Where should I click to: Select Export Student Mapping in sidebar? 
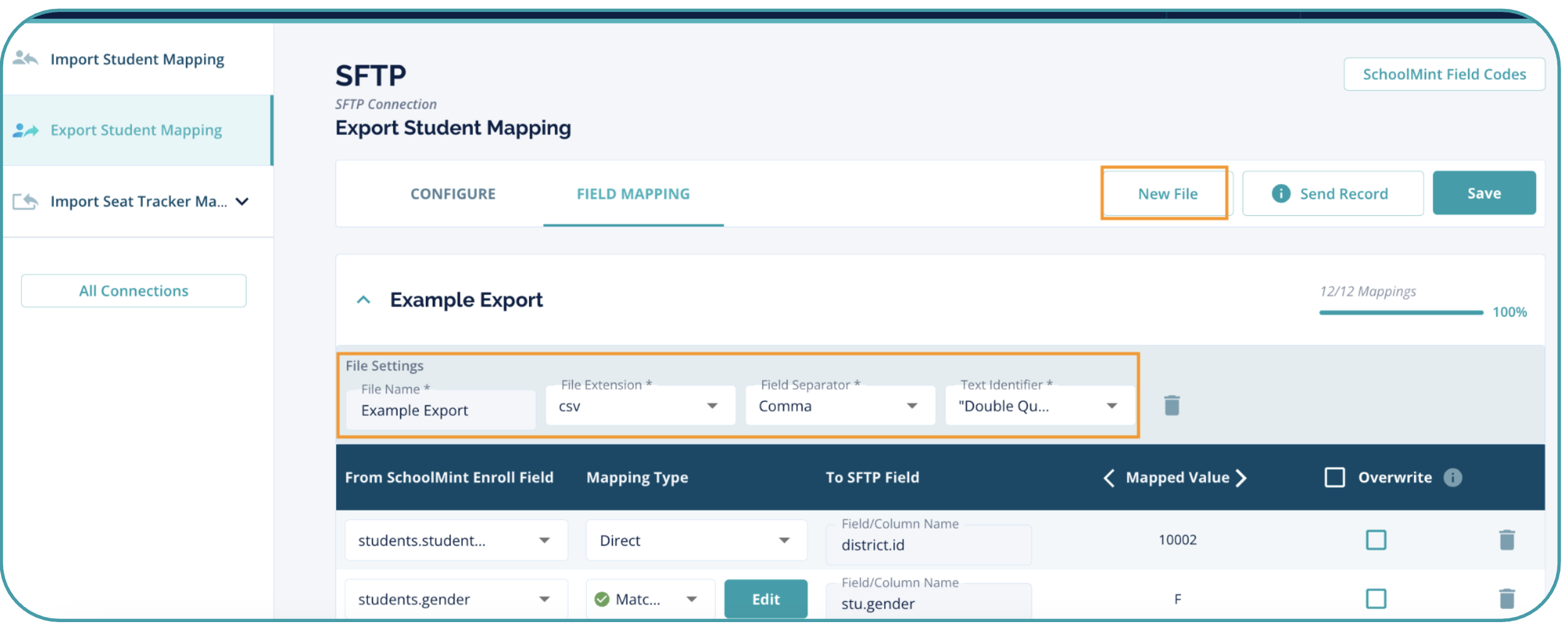point(136,131)
